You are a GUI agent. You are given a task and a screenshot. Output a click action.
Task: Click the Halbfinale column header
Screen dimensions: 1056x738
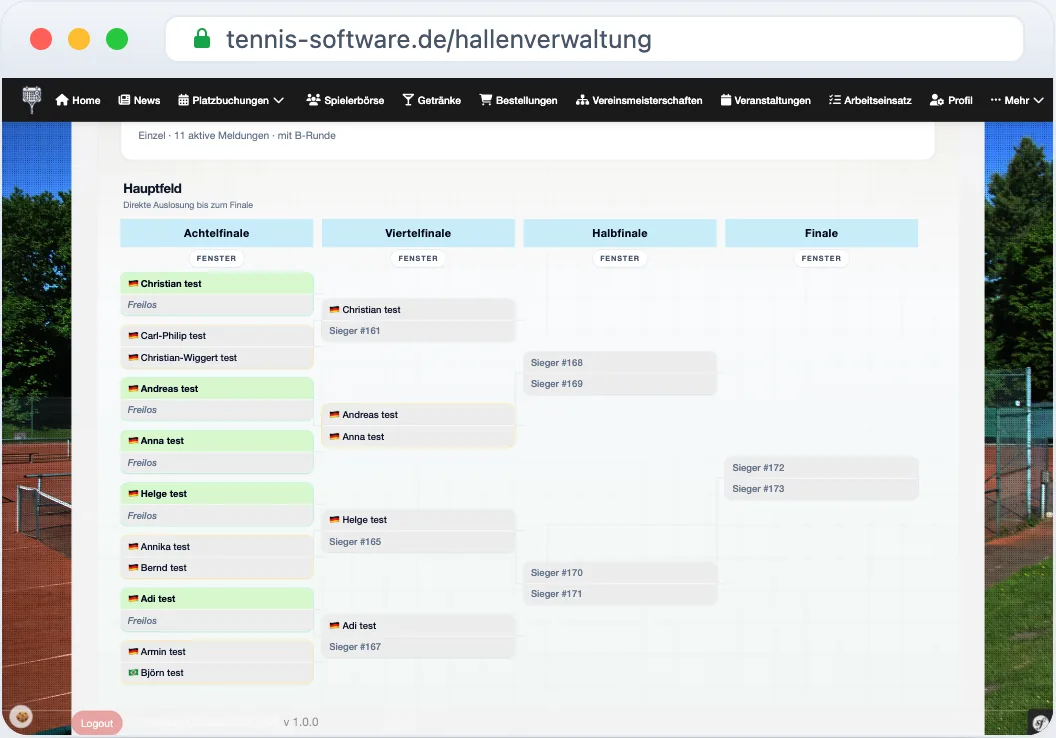coord(620,233)
